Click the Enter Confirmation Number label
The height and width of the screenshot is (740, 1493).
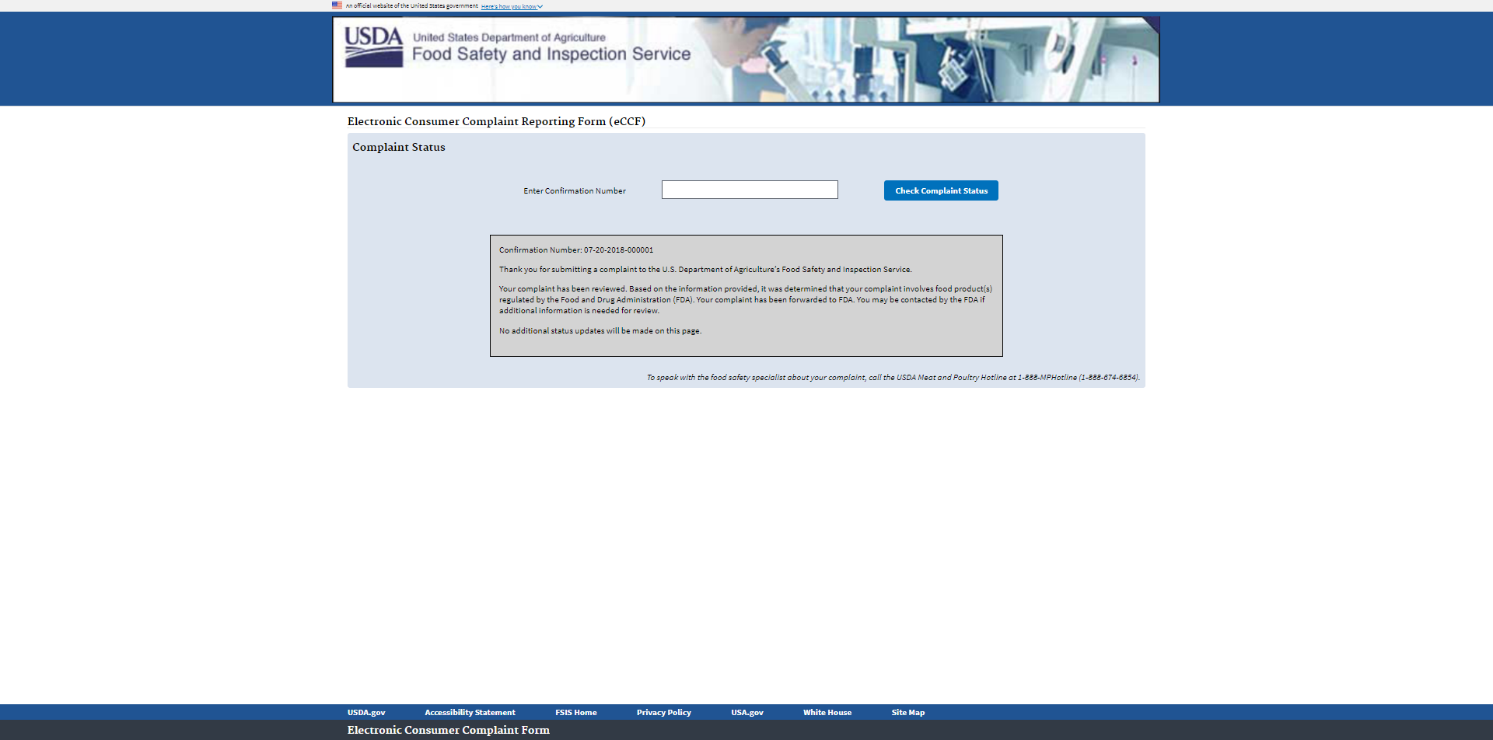(574, 191)
